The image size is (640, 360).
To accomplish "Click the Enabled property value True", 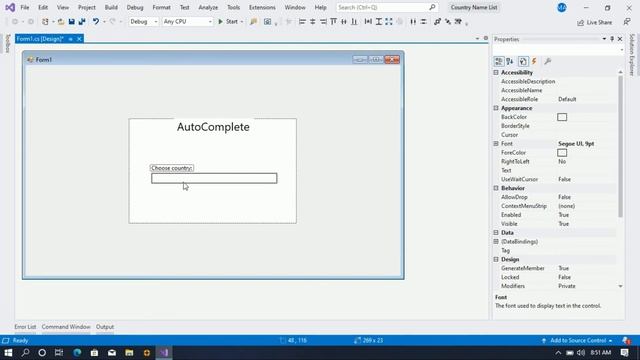I will [x=564, y=215].
